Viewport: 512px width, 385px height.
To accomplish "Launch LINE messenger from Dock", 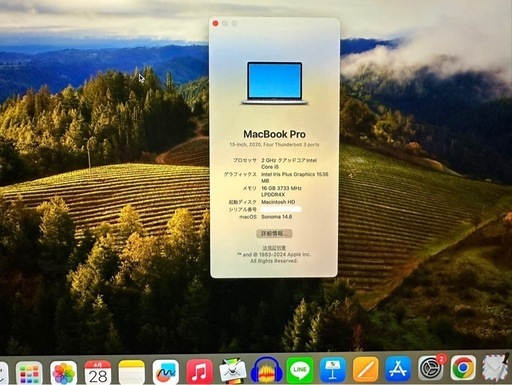I will (x=300, y=370).
